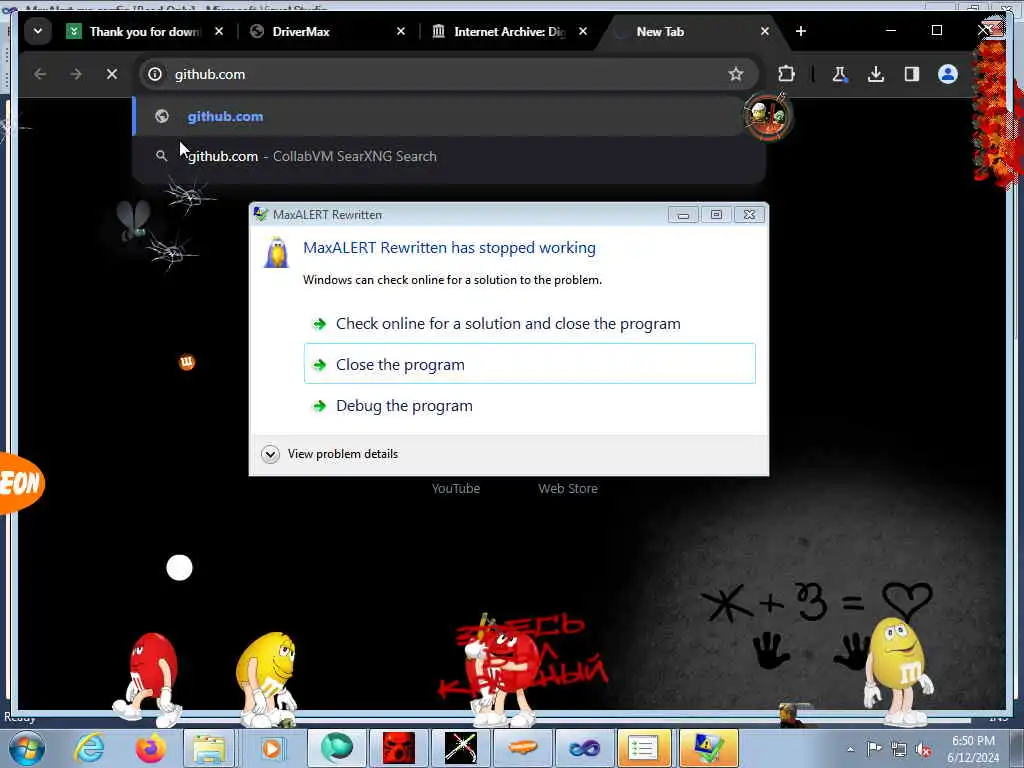The image size is (1024, 768).
Task: Open a new browser tab with plus button
Action: pyautogui.click(x=801, y=31)
